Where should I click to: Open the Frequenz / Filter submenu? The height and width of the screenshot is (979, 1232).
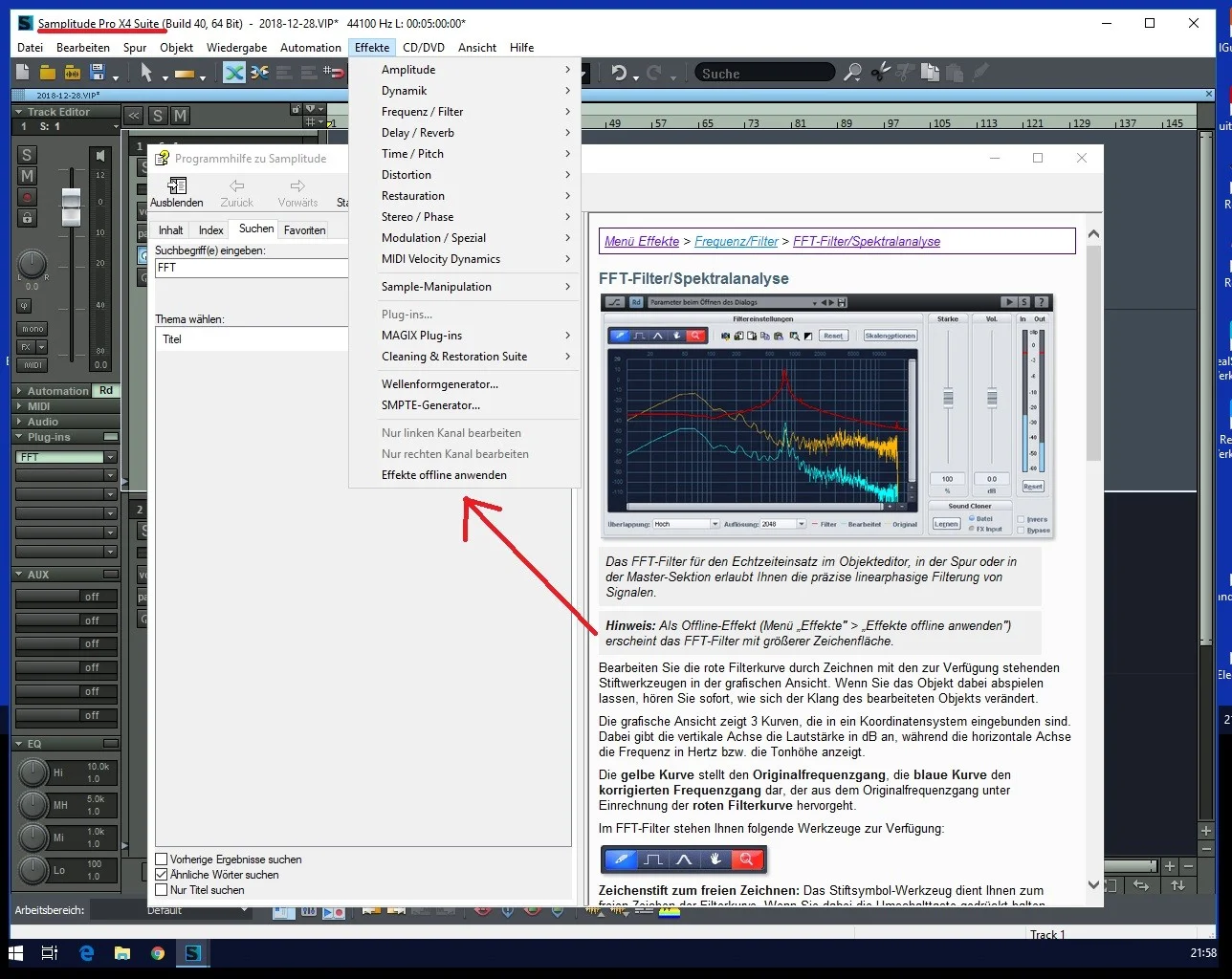[465, 112]
